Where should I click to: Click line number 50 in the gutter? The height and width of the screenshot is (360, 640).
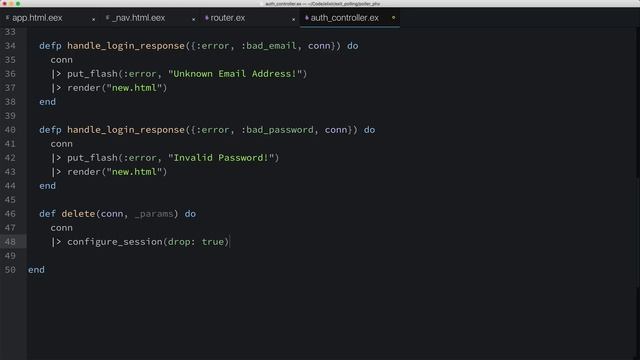click(10, 270)
